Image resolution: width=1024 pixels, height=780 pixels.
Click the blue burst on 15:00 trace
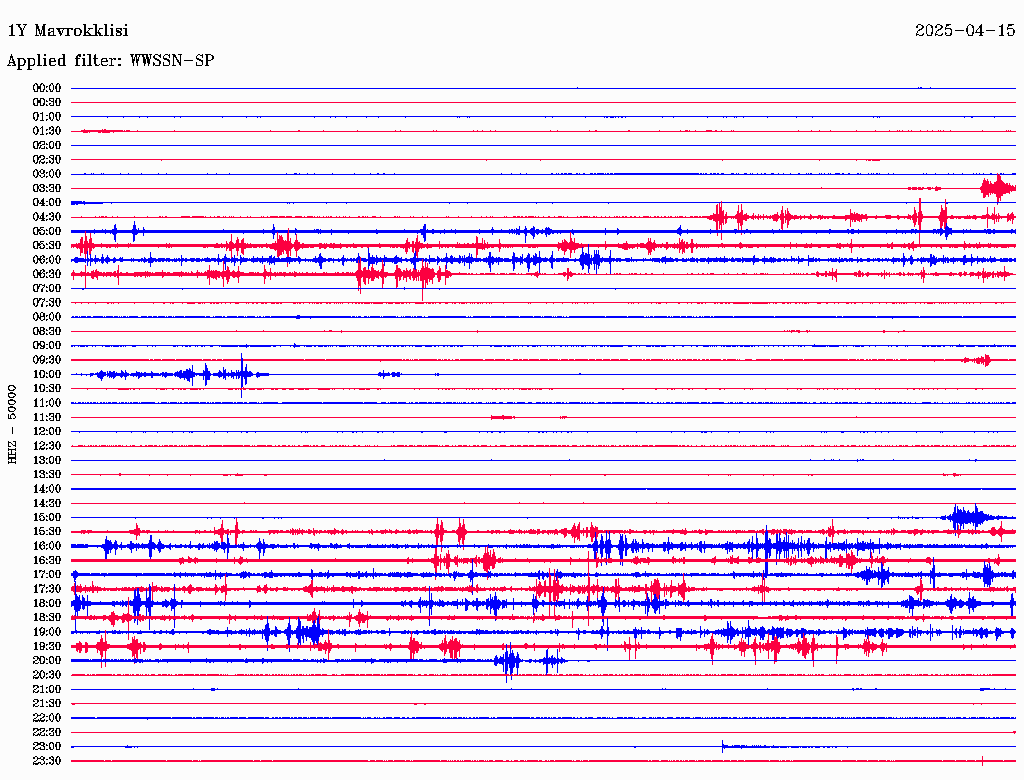(x=968, y=518)
